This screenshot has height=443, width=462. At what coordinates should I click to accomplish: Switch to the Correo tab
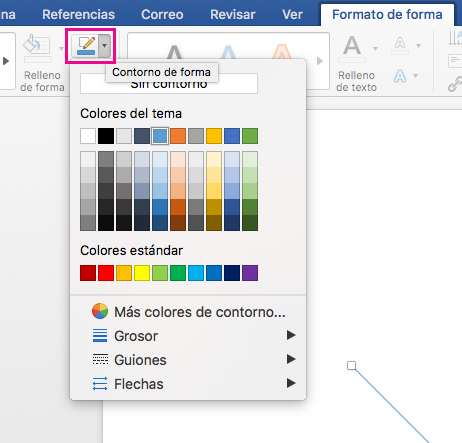pos(162,14)
